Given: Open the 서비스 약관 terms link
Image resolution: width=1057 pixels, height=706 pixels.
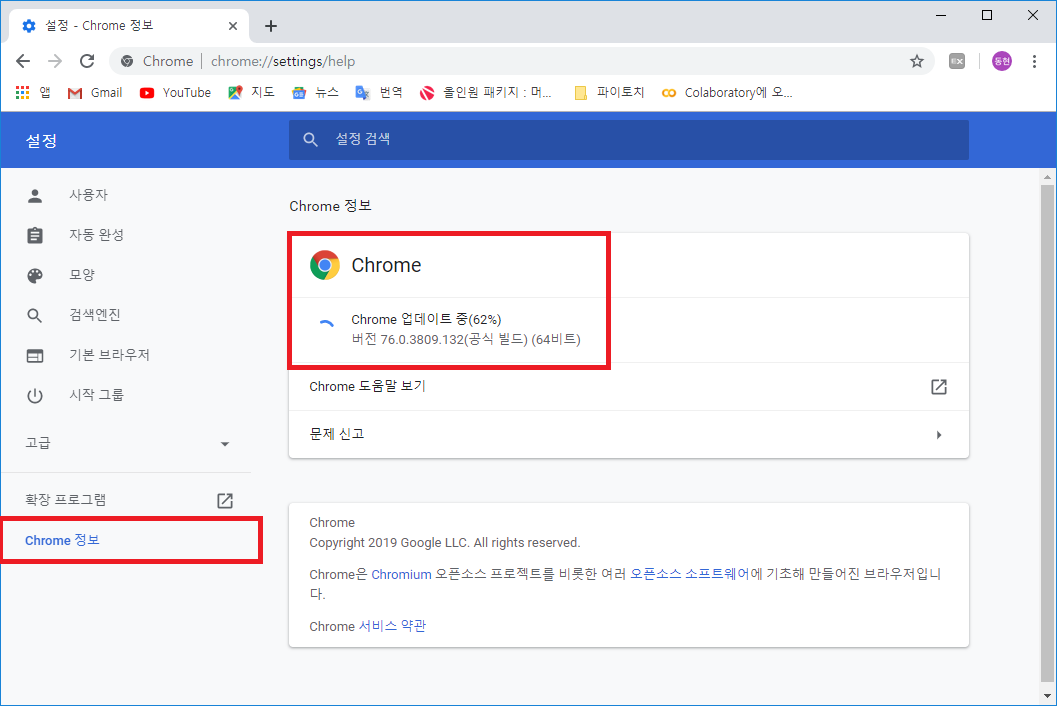Looking at the screenshot, I should pos(392,626).
